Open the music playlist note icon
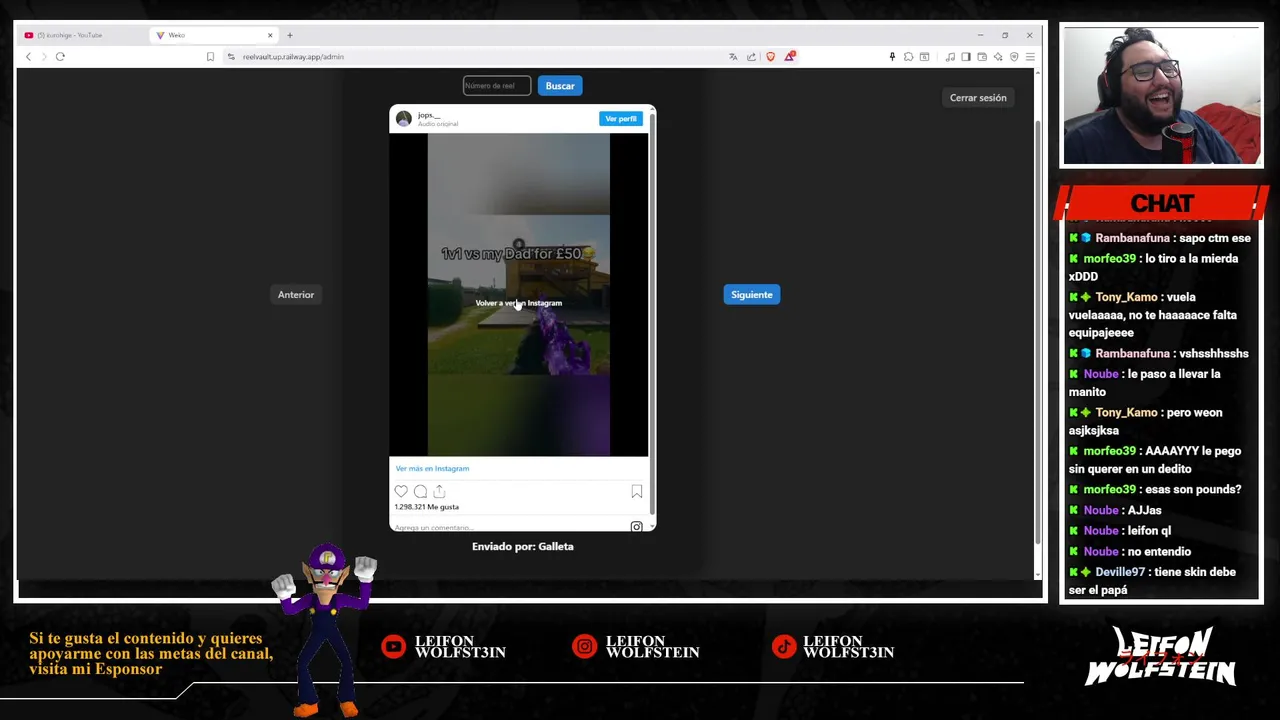 pyautogui.click(x=950, y=57)
